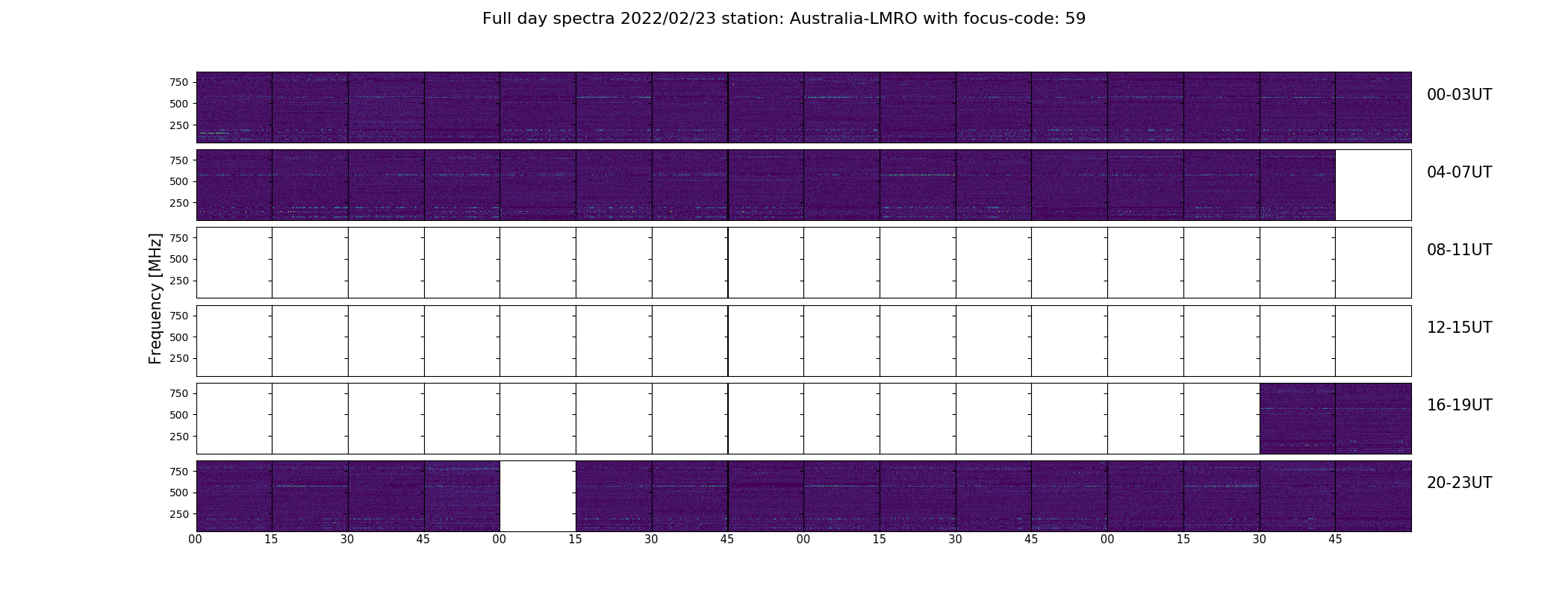1568x597 pixels.
Task: Click the '750' tick of the 16-19UT row
Action: [179, 393]
